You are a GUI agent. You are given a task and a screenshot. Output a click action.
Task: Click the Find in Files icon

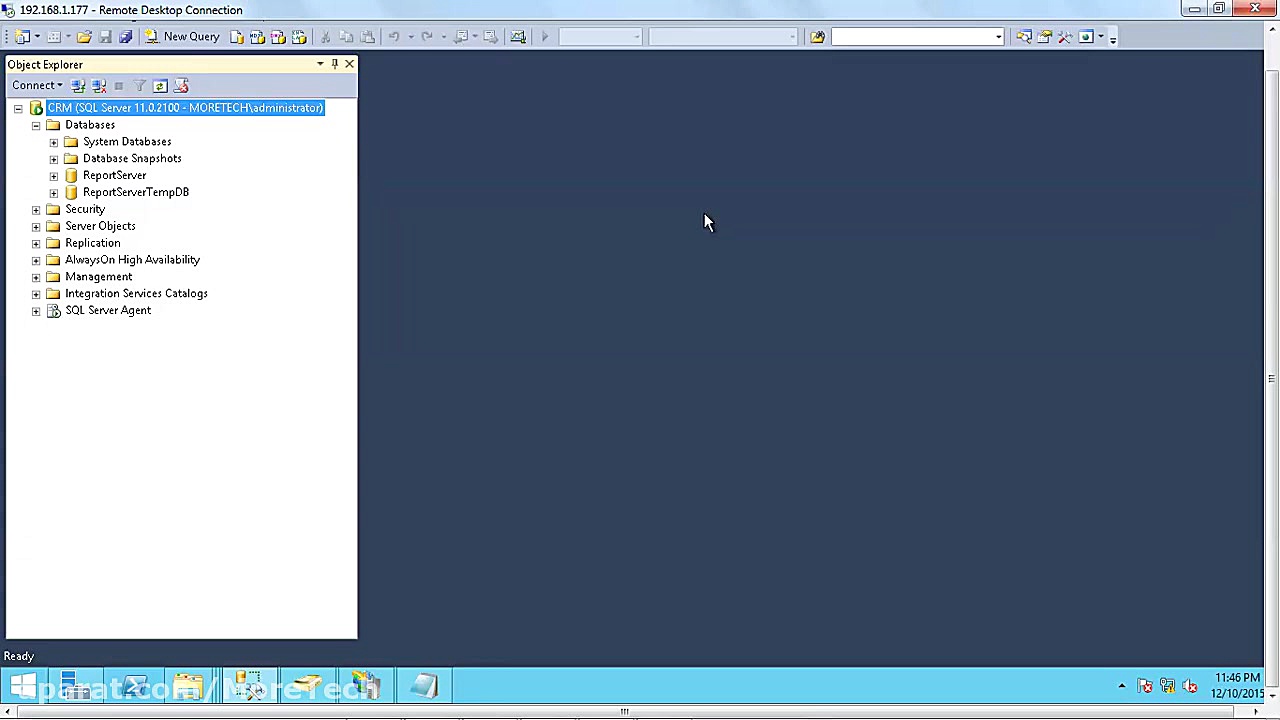(817, 37)
